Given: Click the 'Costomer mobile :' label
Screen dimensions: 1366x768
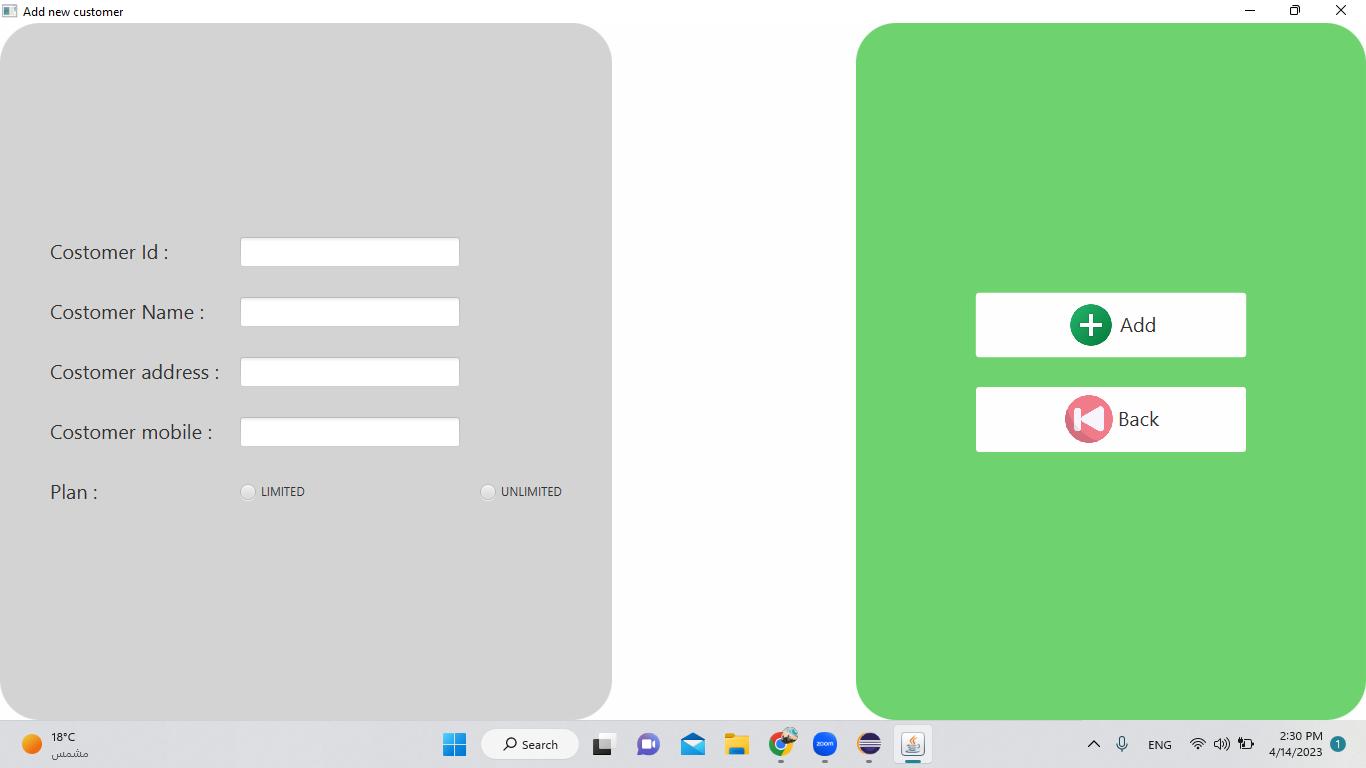Looking at the screenshot, I should [131, 432].
